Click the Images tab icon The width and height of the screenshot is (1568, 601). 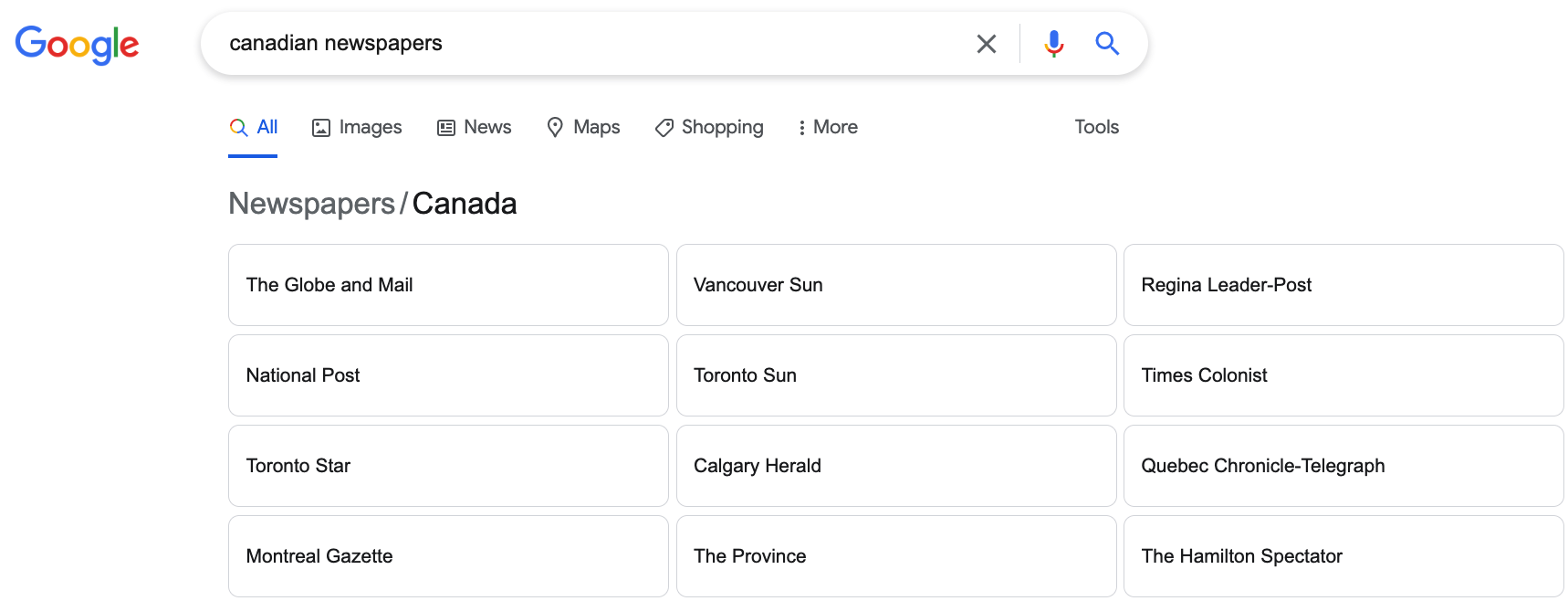pos(321,128)
